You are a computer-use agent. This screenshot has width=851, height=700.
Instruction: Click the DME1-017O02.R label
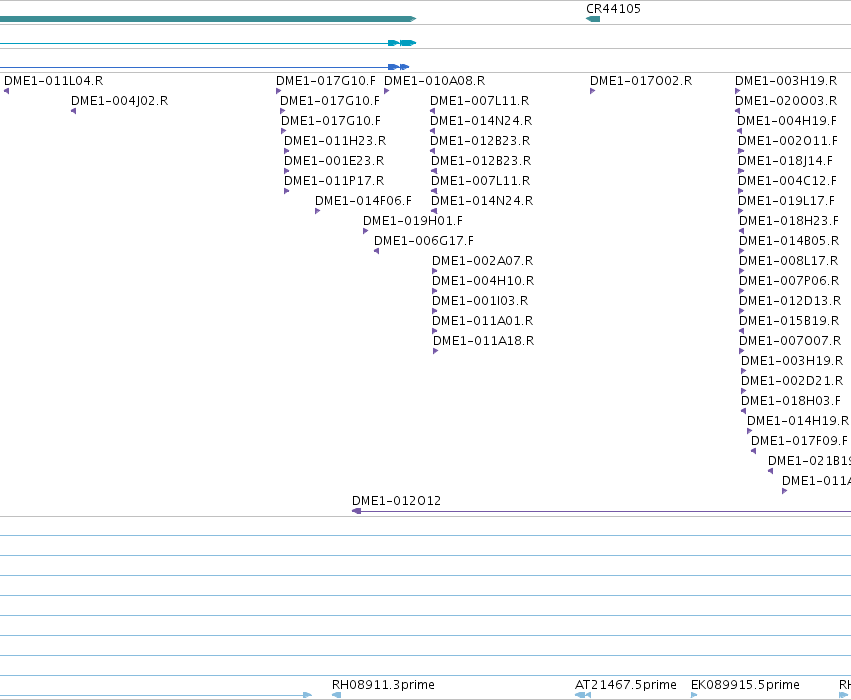click(641, 81)
